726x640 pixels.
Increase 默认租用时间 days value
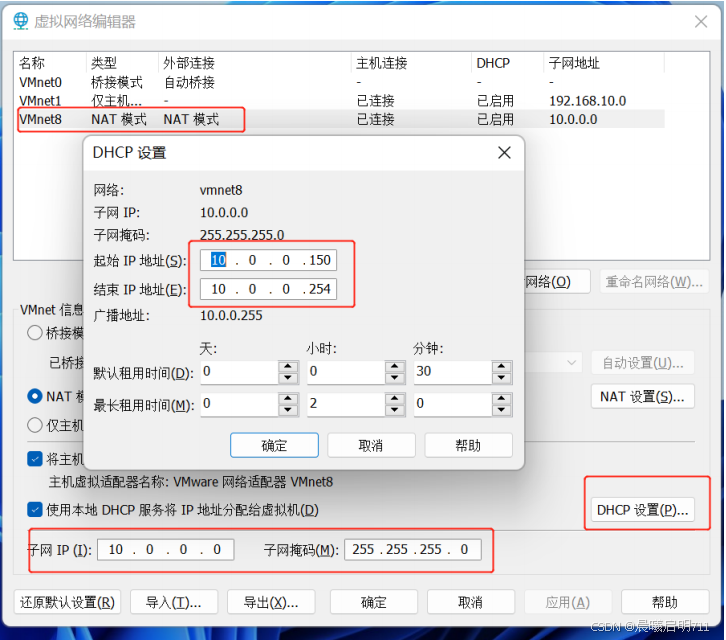[x=288, y=366]
